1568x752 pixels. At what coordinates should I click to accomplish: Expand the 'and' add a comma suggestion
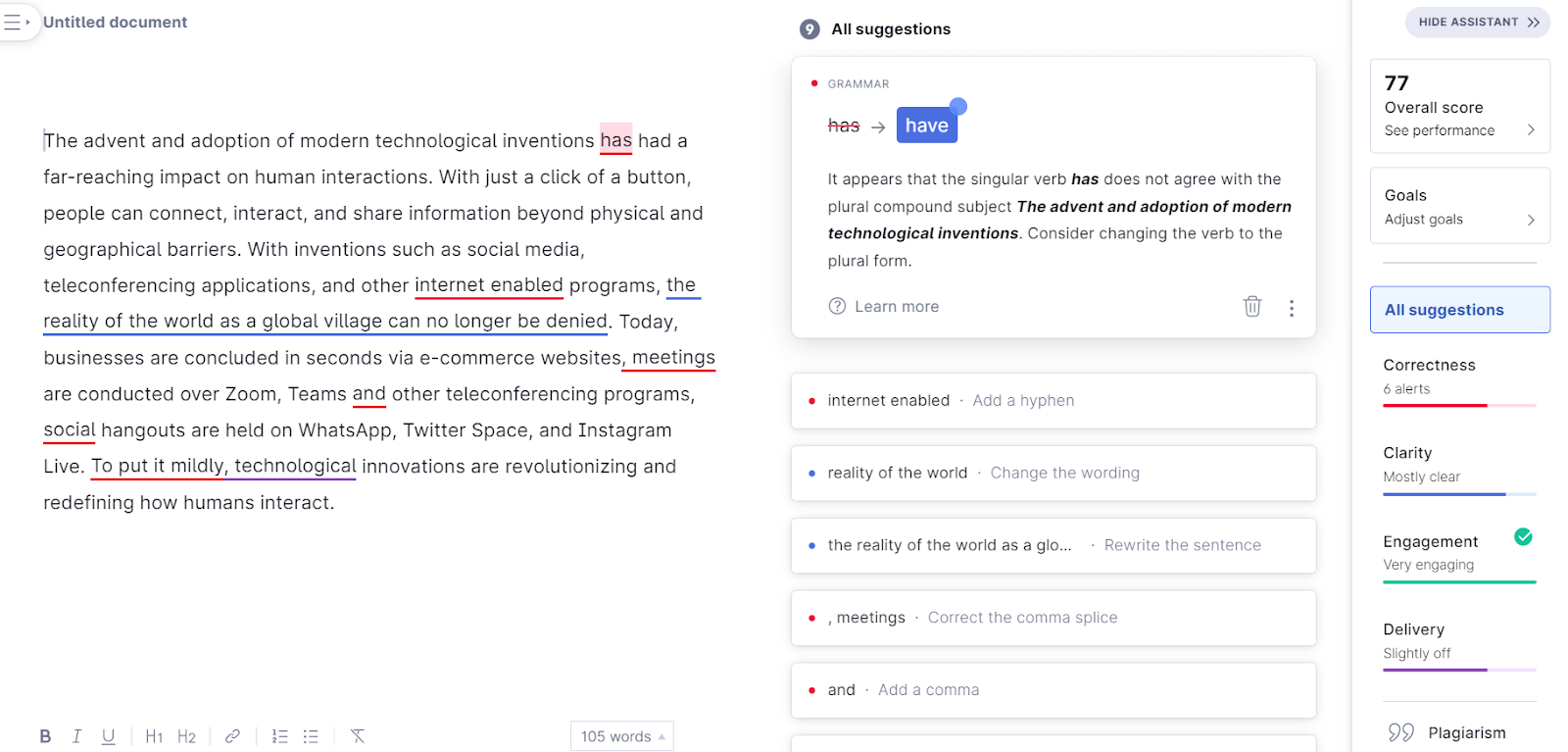coord(1053,691)
